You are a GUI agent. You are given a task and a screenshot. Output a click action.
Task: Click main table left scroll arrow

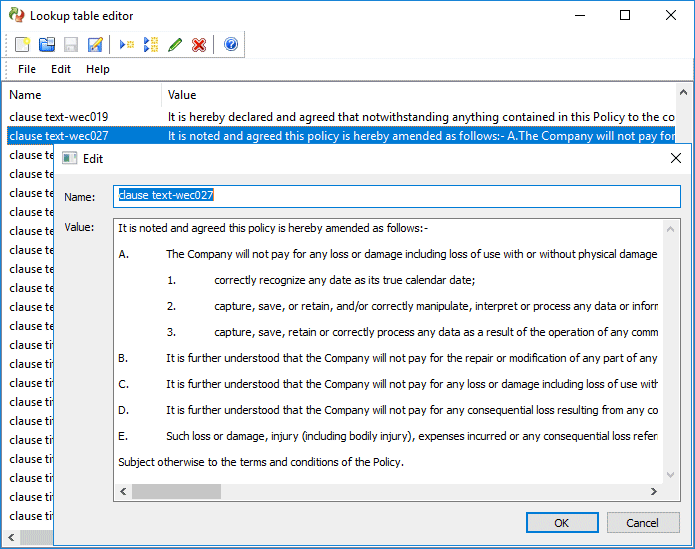pyautogui.click(x=12, y=537)
